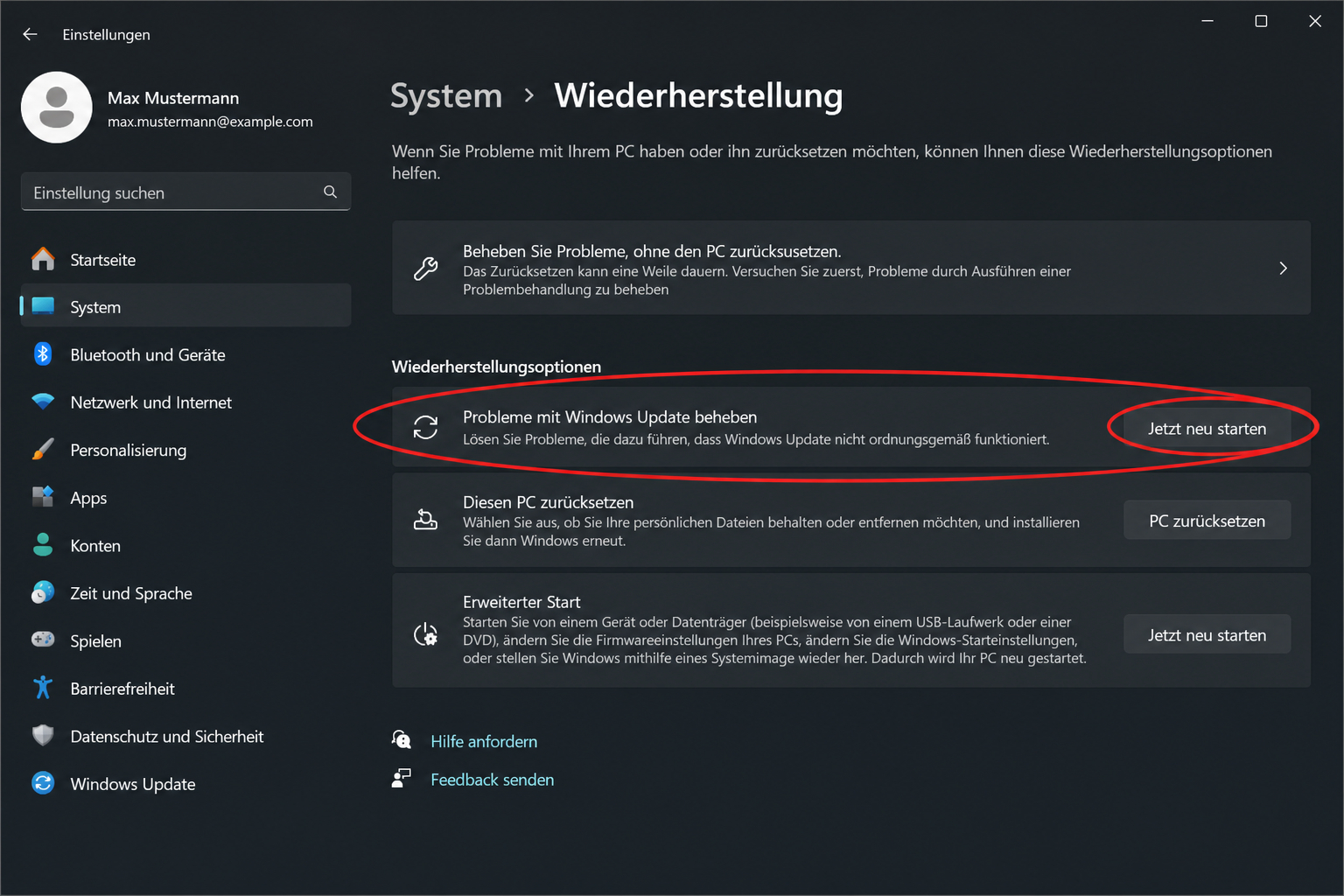Click the Bluetooth icon in sidebar
This screenshot has height=896, width=1344.
coord(43,354)
